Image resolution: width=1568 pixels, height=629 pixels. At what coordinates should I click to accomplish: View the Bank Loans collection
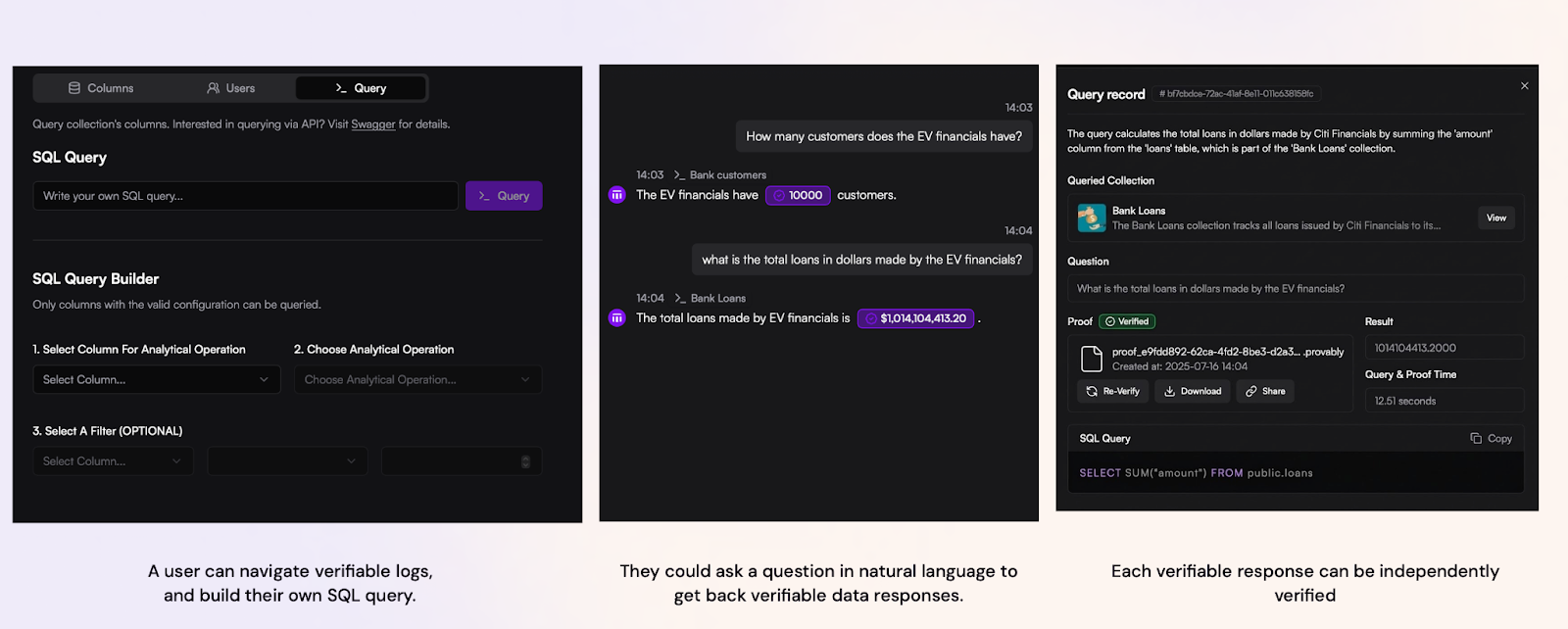tap(1495, 218)
